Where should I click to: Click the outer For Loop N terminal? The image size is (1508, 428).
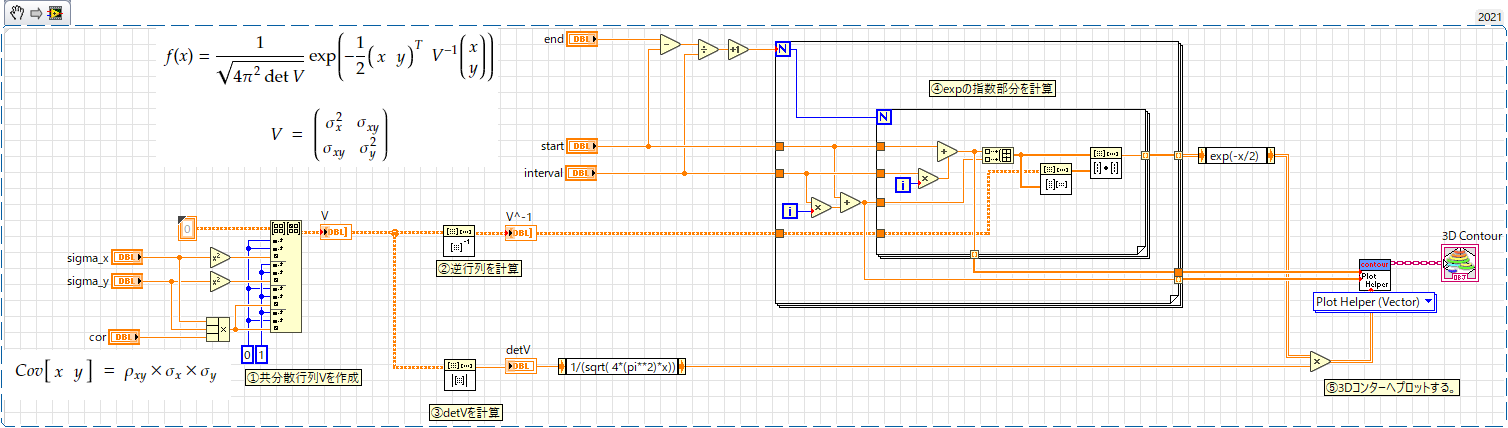[x=783, y=50]
